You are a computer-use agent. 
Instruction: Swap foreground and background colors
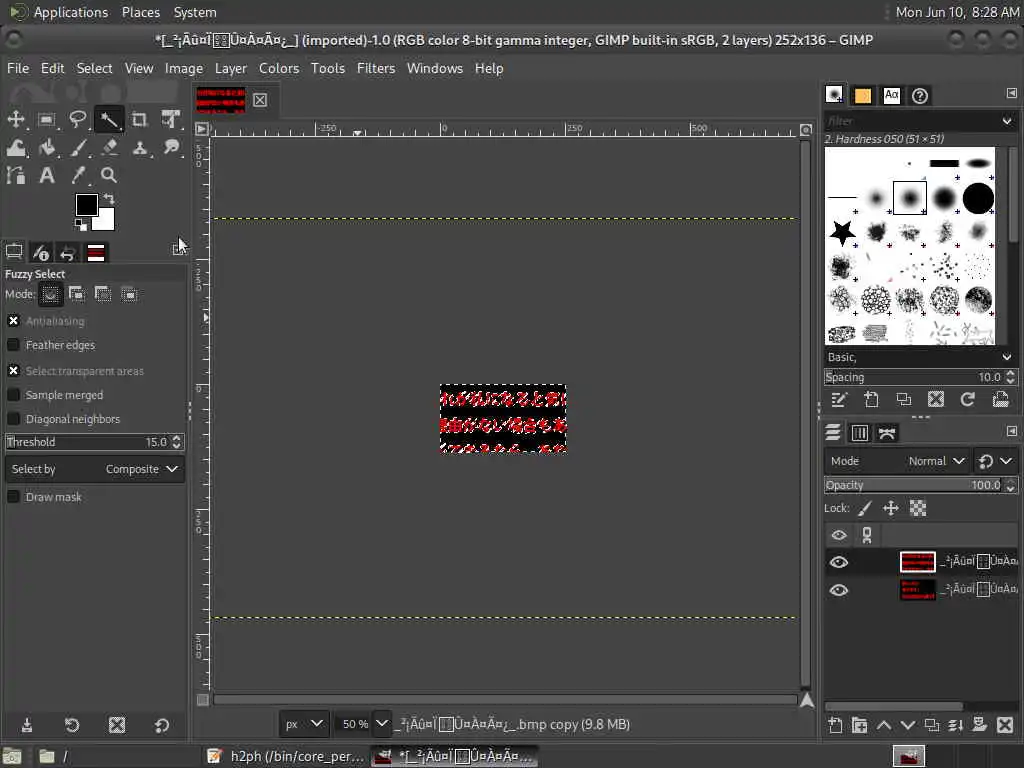(x=109, y=198)
